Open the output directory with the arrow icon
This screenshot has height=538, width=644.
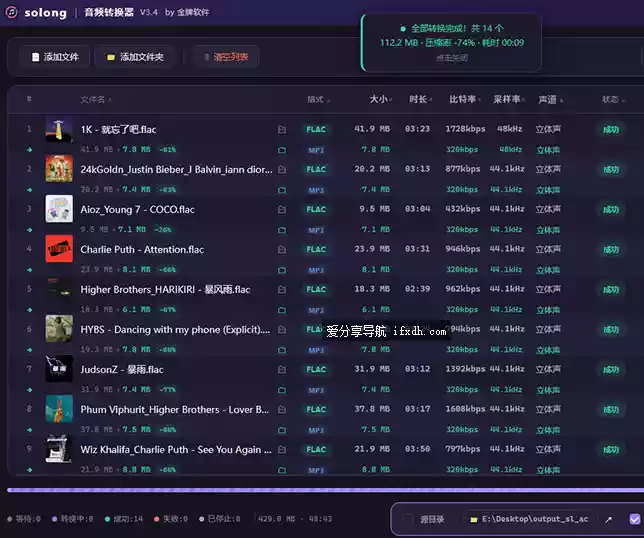point(608,520)
